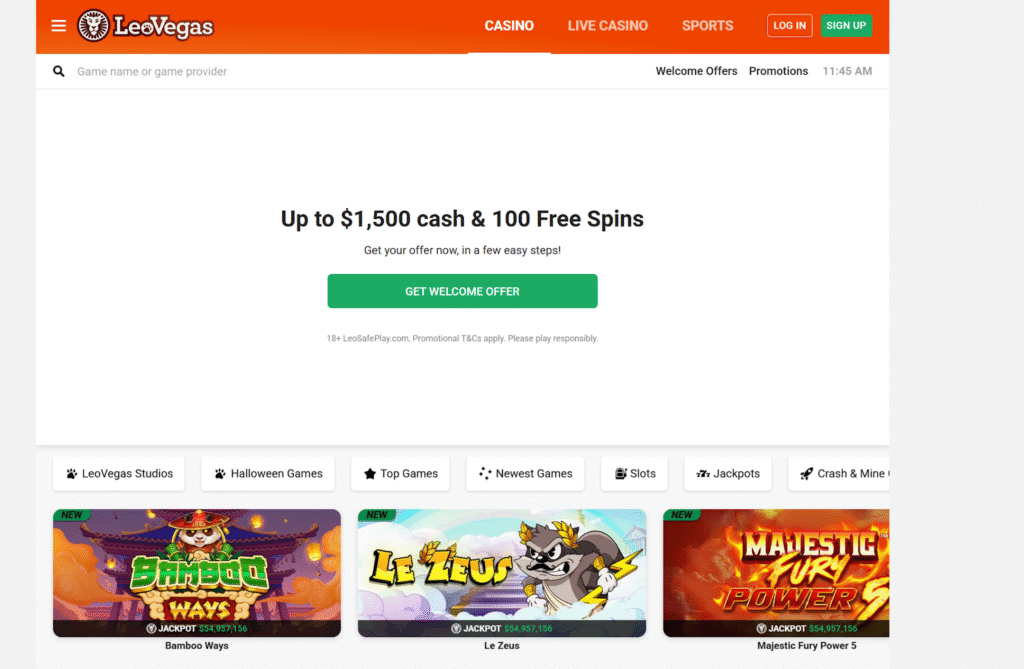Select the LeoVegas Studios paw icon
Viewport: 1024px width, 669px height.
(72, 474)
